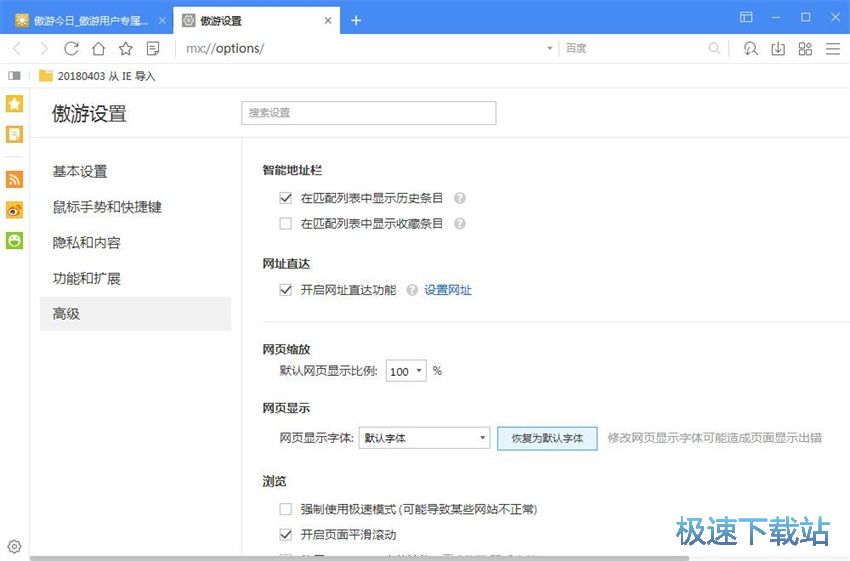This screenshot has height=561, width=850.
Task: Click help icon beside 开启网址直达功能
Action: [x=412, y=290]
